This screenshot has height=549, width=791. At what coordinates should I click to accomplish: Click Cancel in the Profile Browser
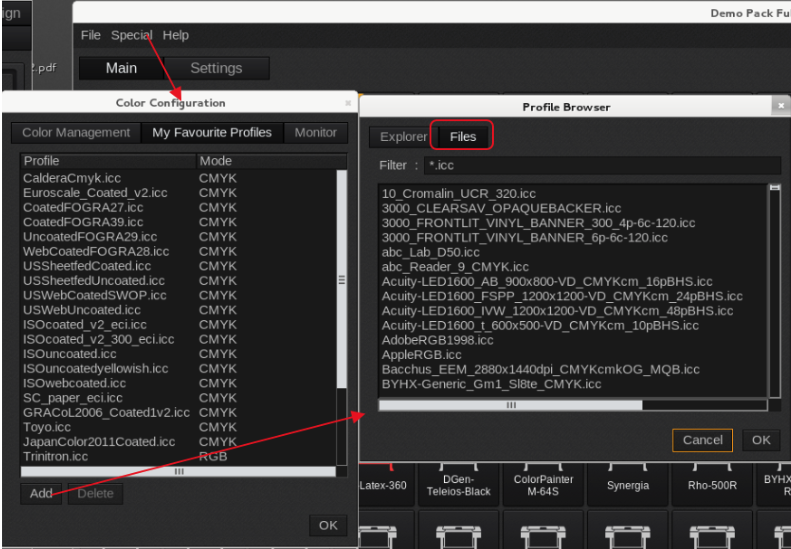pos(702,440)
